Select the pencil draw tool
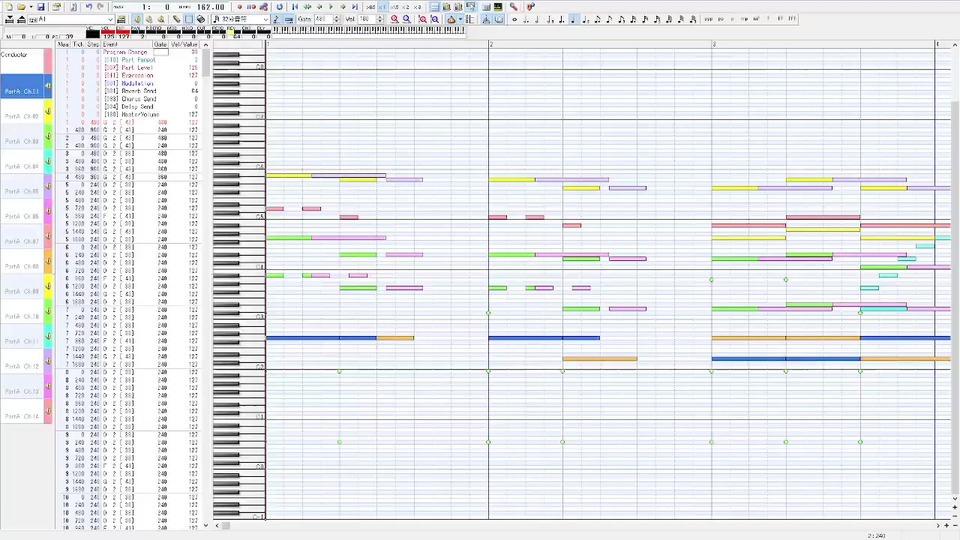Viewport: 960px width, 540px height. point(176,19)
